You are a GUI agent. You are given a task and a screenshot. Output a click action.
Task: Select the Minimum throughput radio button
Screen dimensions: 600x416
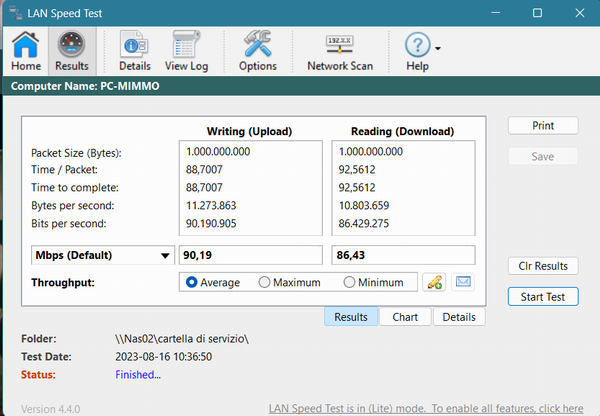pos(349,282)
